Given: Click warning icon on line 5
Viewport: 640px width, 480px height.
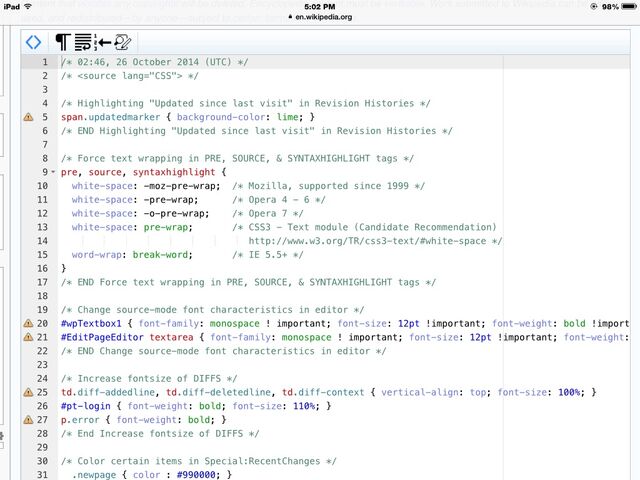Looking at the screenshot, I should [x=29, y=118].
